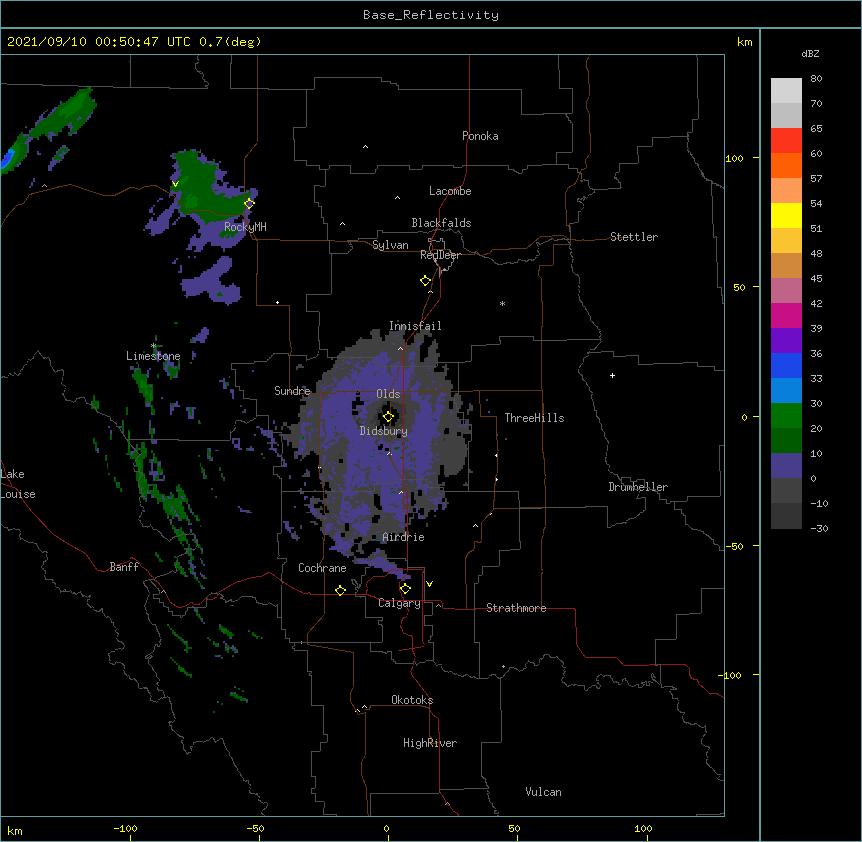862x842 pixels.
Task: Click the yellow v marker east of Calgary
Action: [x=429, y=584]
